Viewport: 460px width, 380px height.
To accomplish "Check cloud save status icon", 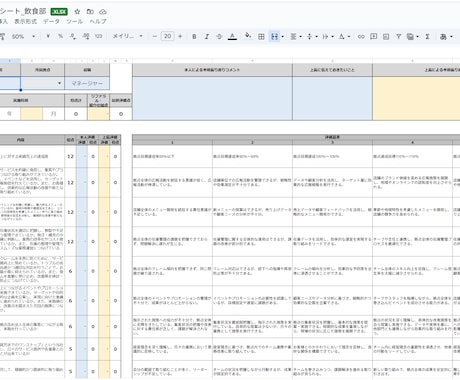I will point(103,12).
